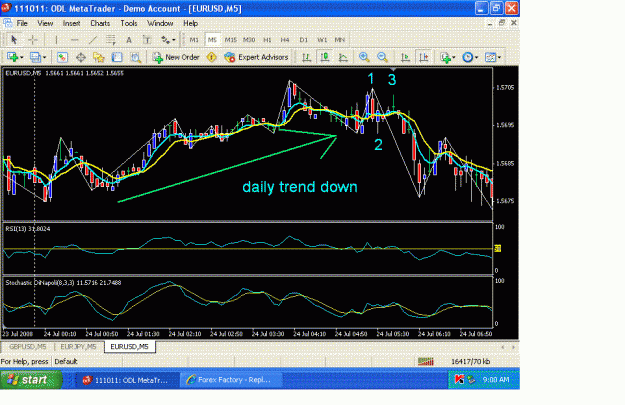This screenshot has width=625, height=405.
Task: Open the File menu
Action: click(x=22, y=23)
